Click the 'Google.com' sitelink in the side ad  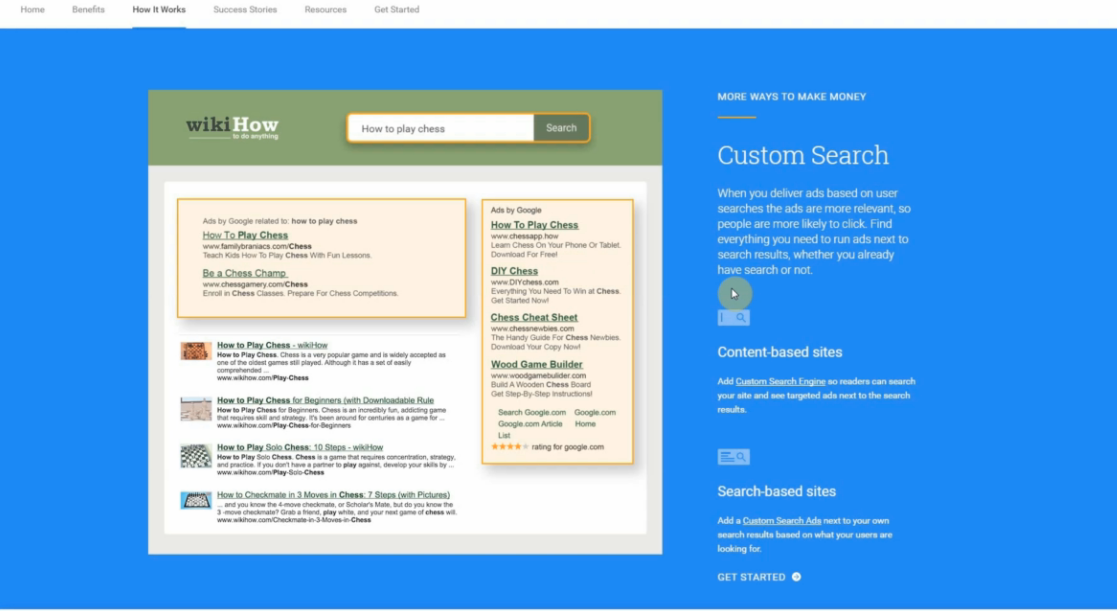coord(595,412)
